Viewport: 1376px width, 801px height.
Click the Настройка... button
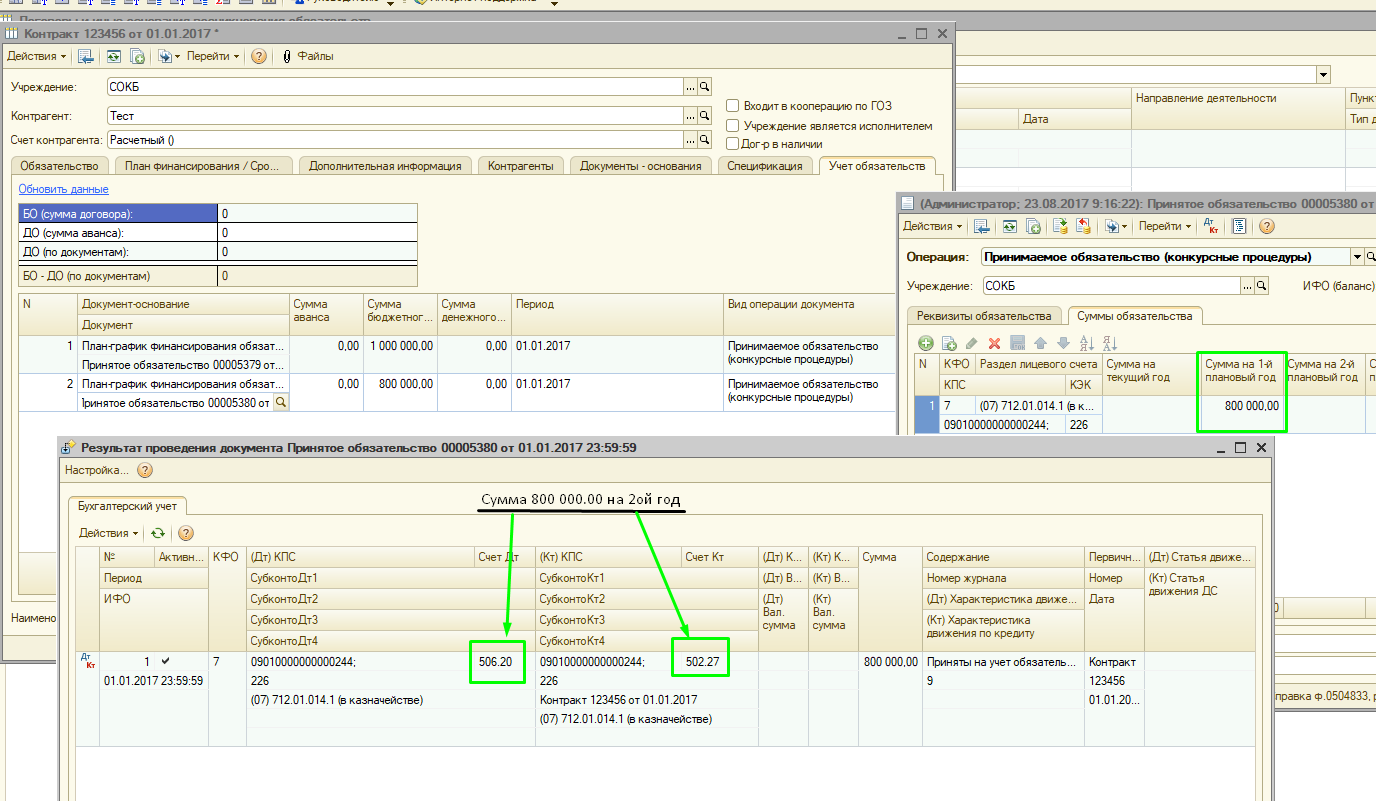pyautogui.click(x=96, y=470)
